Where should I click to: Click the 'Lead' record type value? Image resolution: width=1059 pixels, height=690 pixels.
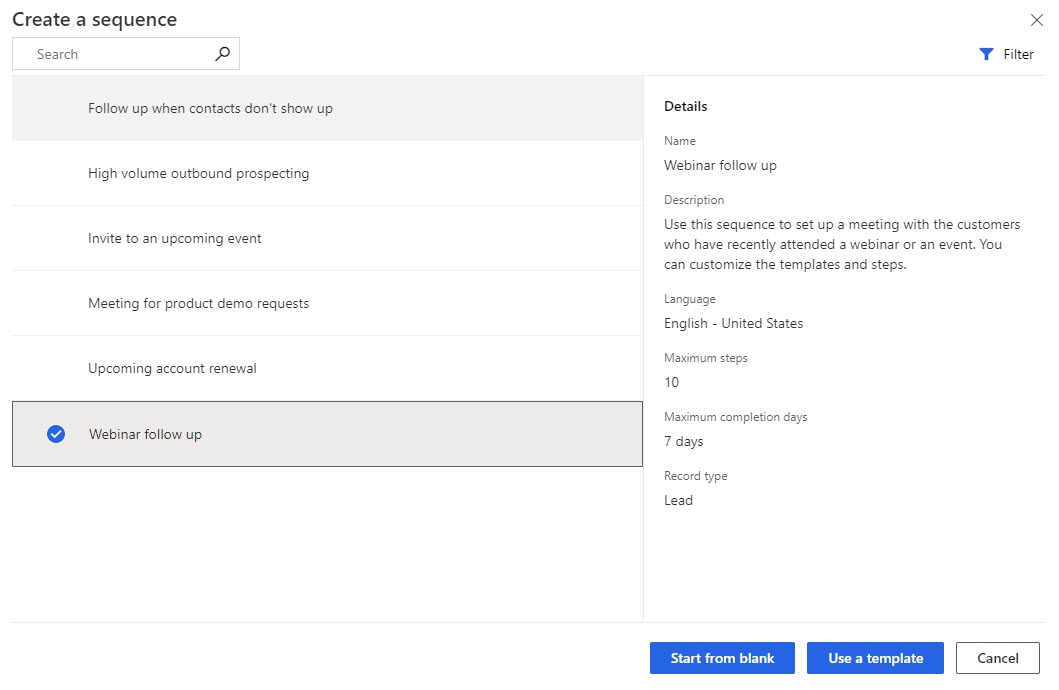pyautogui.click(x=678, y=500)
